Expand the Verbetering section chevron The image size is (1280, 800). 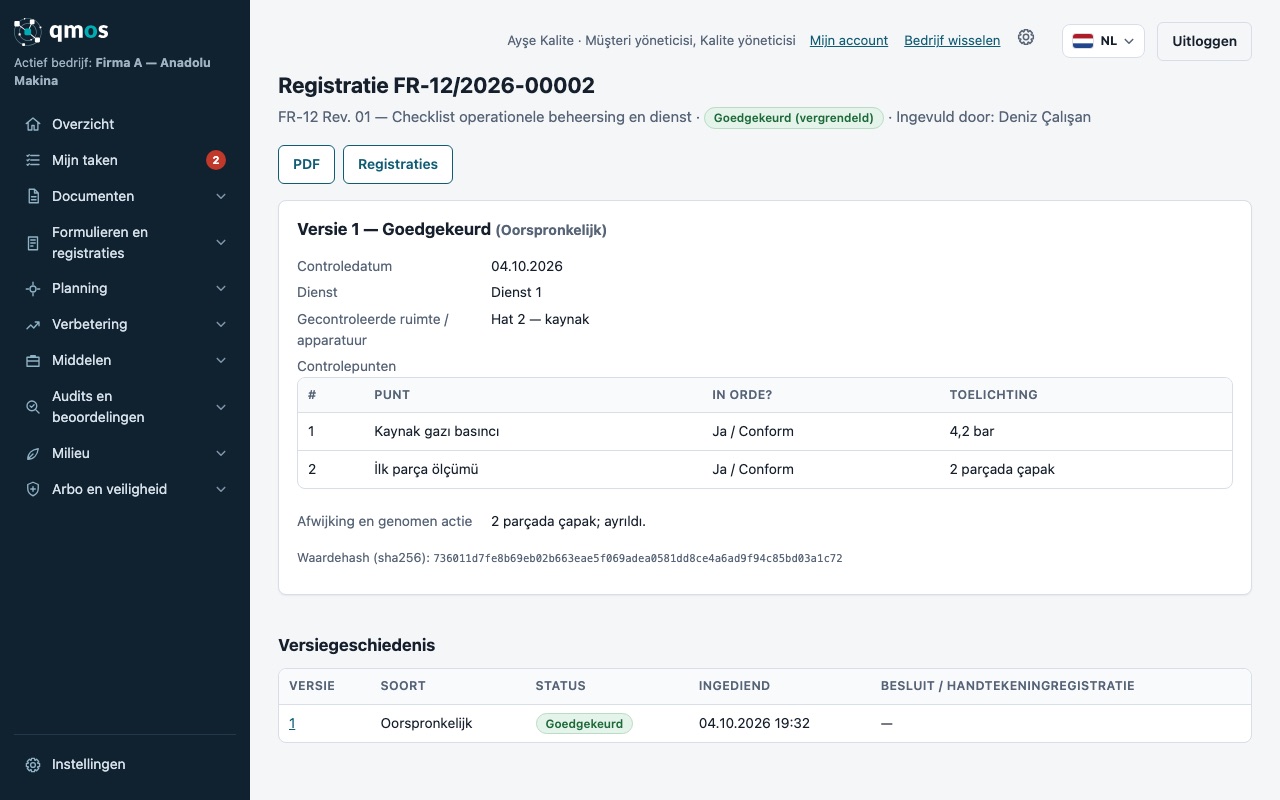coord(221,324)
